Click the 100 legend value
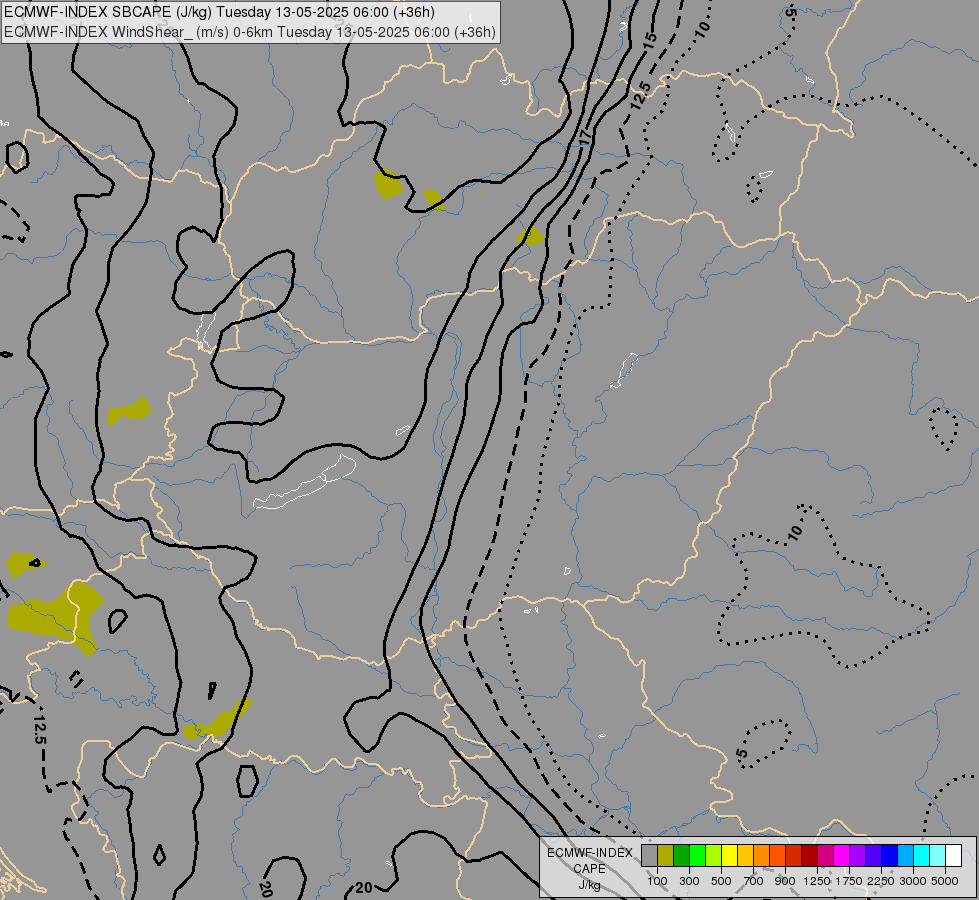979x900 pixels. point(657,881)
